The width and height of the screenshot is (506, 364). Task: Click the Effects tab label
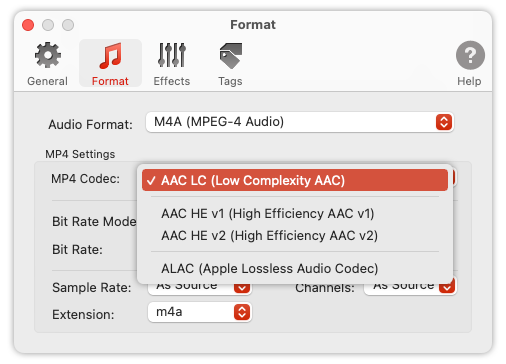point(172,81)
